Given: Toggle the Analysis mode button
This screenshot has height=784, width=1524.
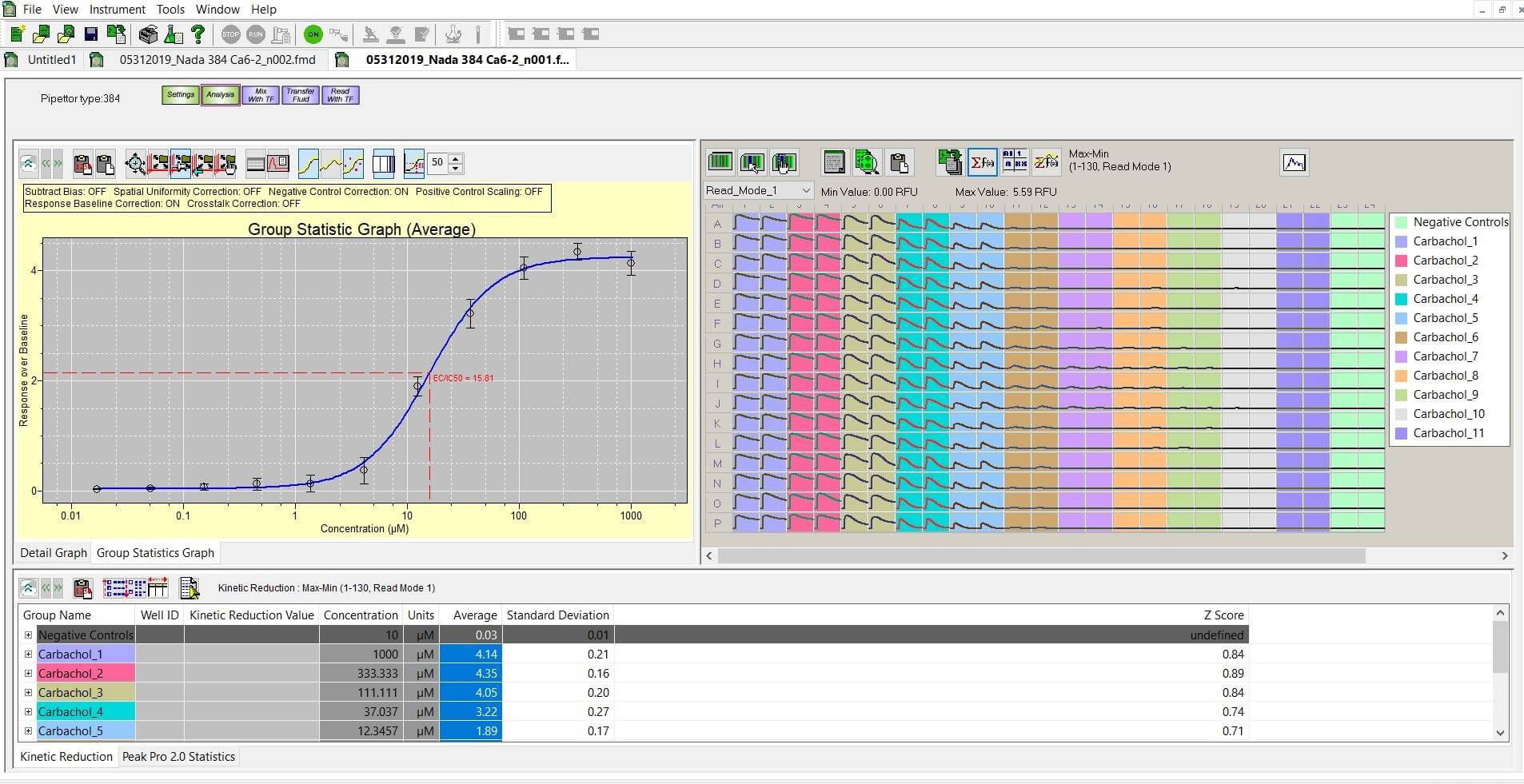Looking at the screenshot, I should pyautogui.click(x=220, y=94).
